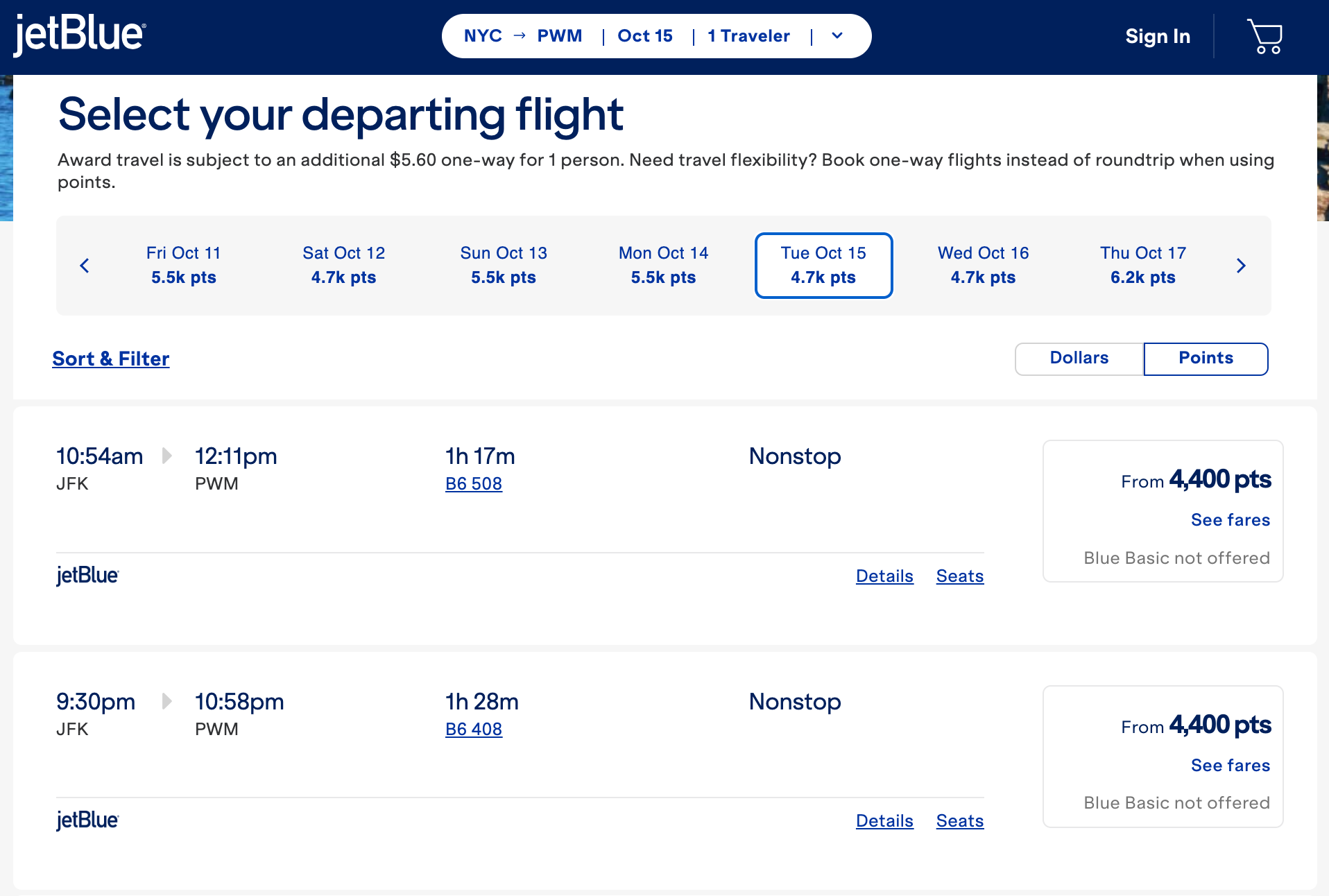Open Sort & Filter options
This screenshot has width=1329, height=896.
point(111,359)
